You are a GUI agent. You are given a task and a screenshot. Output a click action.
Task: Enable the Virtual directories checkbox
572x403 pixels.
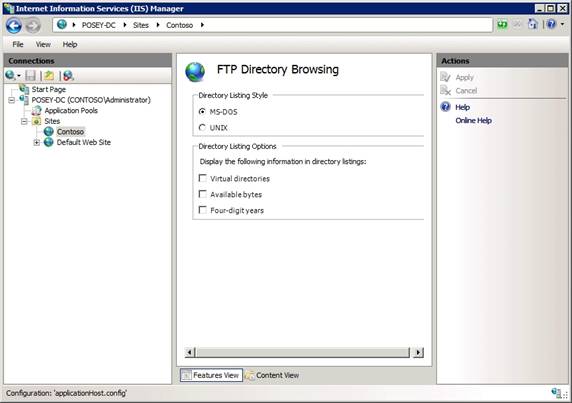click(202, 178)
